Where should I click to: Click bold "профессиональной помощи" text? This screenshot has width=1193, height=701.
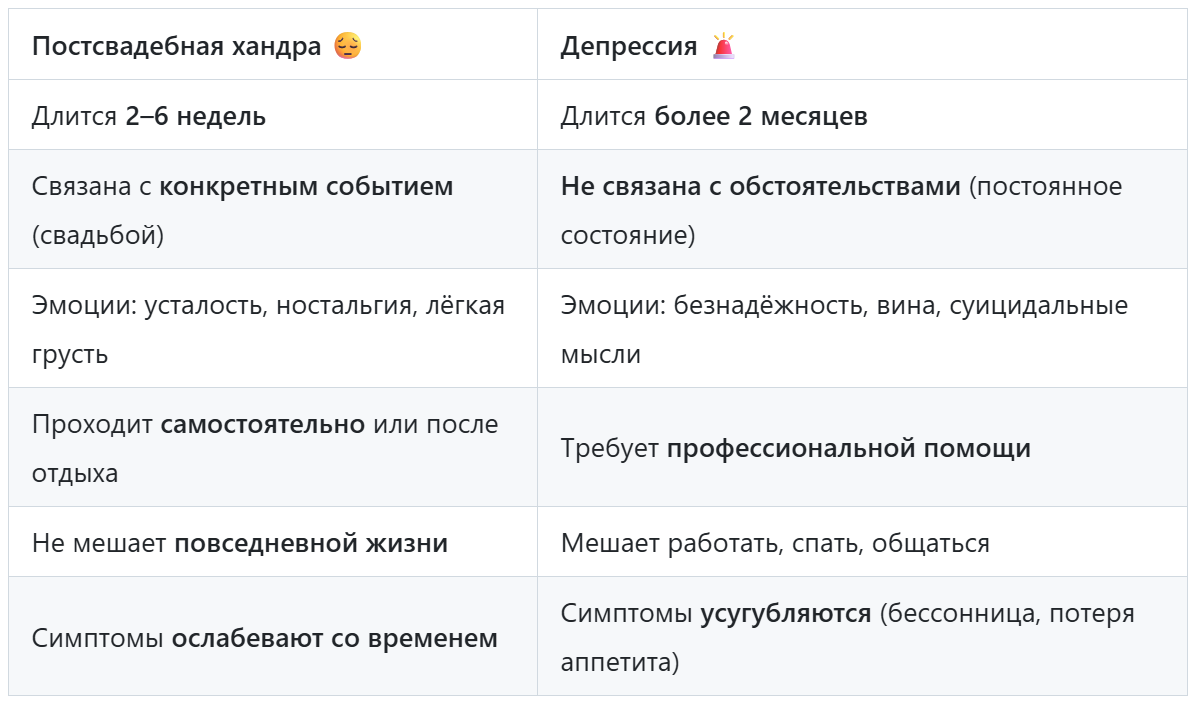tap(848, 448)
